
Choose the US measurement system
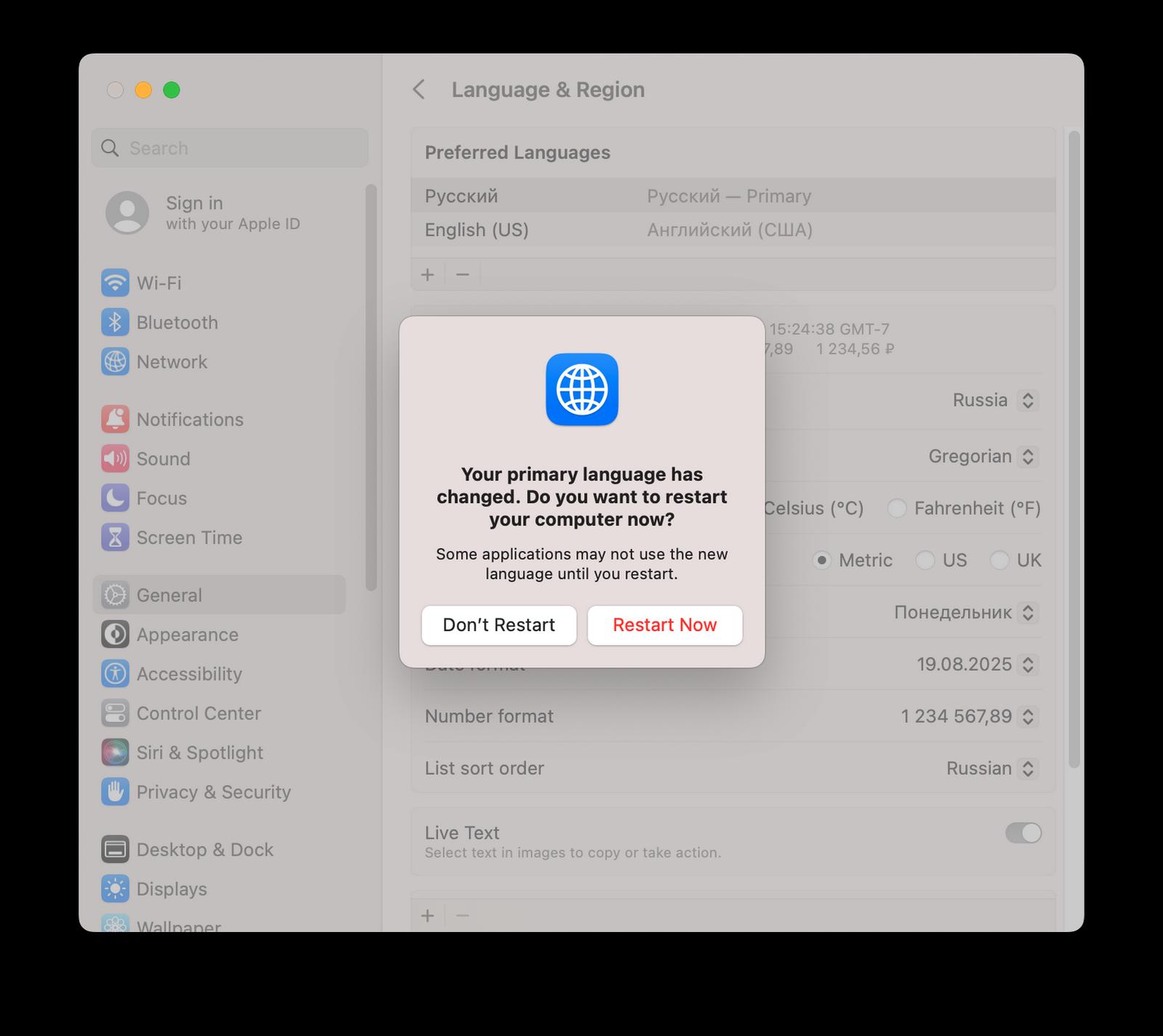925,560
